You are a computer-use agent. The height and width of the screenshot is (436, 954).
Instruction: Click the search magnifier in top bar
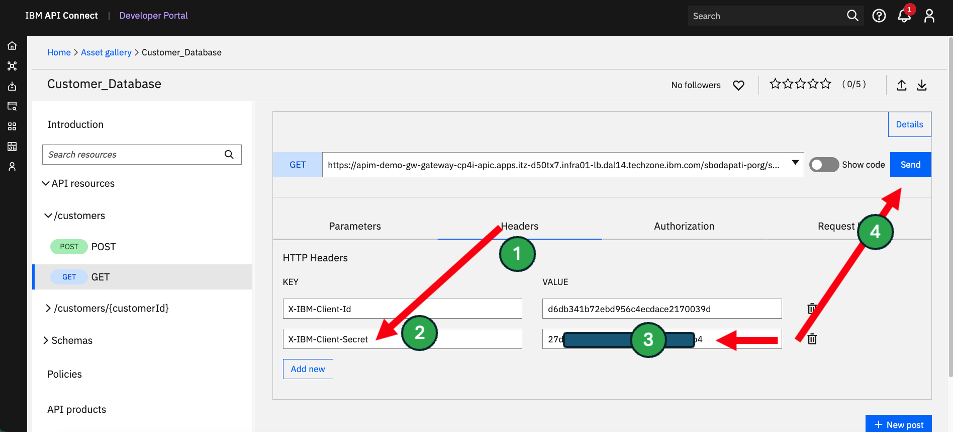click(x=853, y=16)
